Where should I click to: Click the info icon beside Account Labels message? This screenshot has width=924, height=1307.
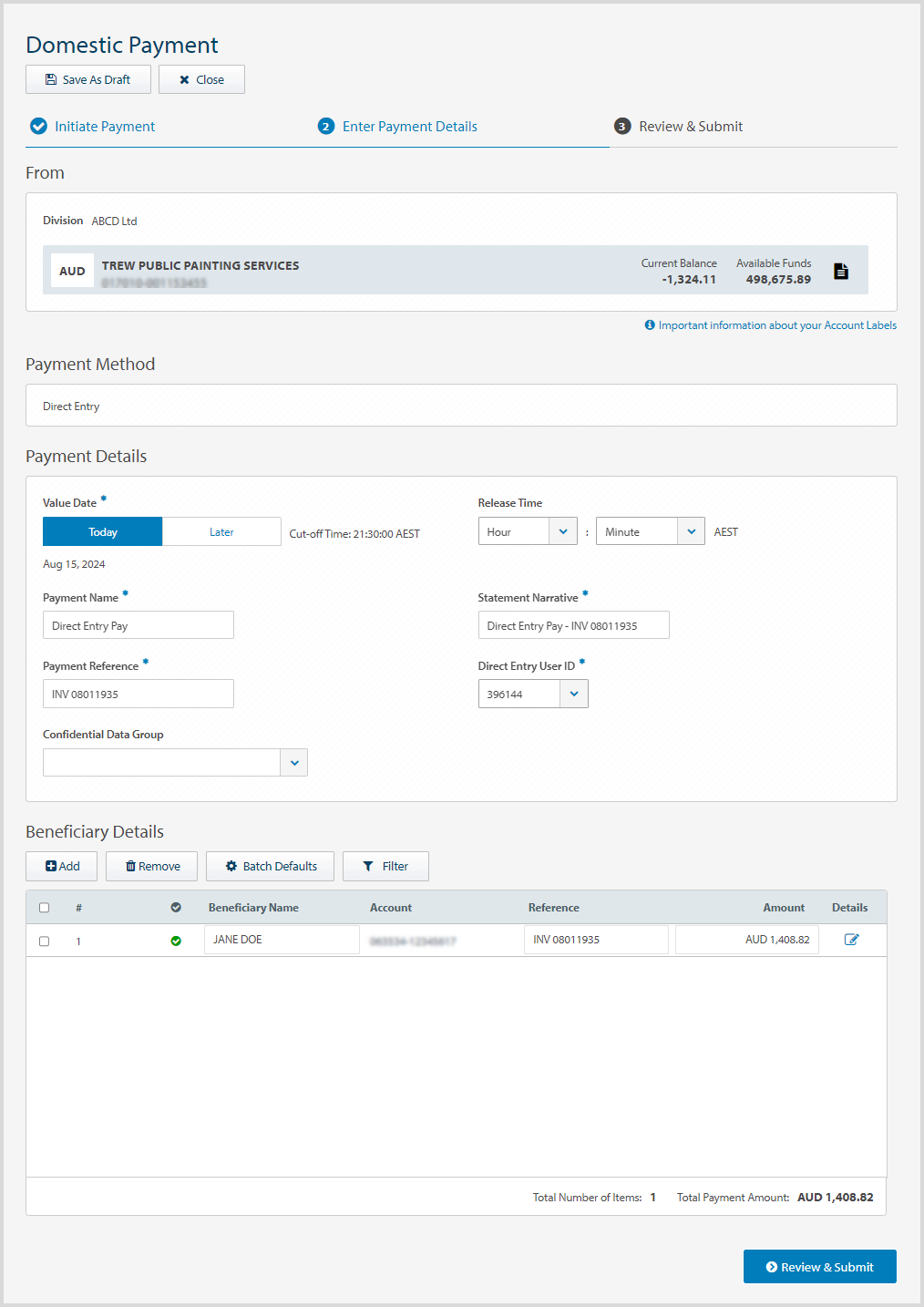[x=650, y=324]
